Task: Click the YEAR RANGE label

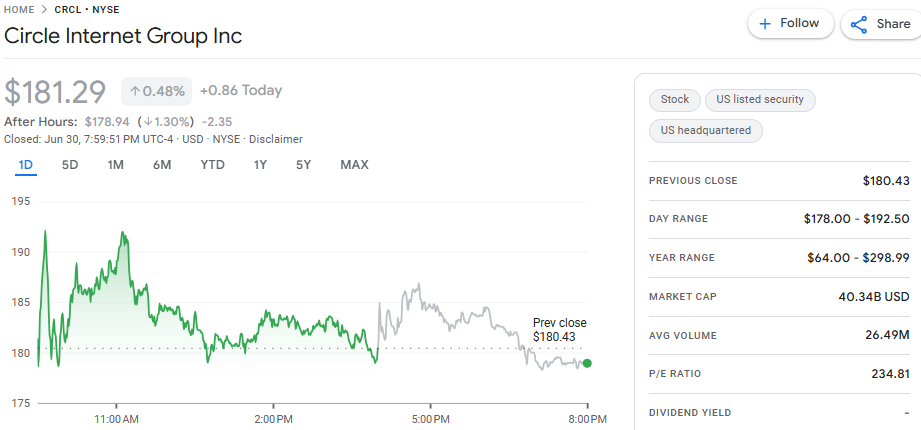Action: 682,258
